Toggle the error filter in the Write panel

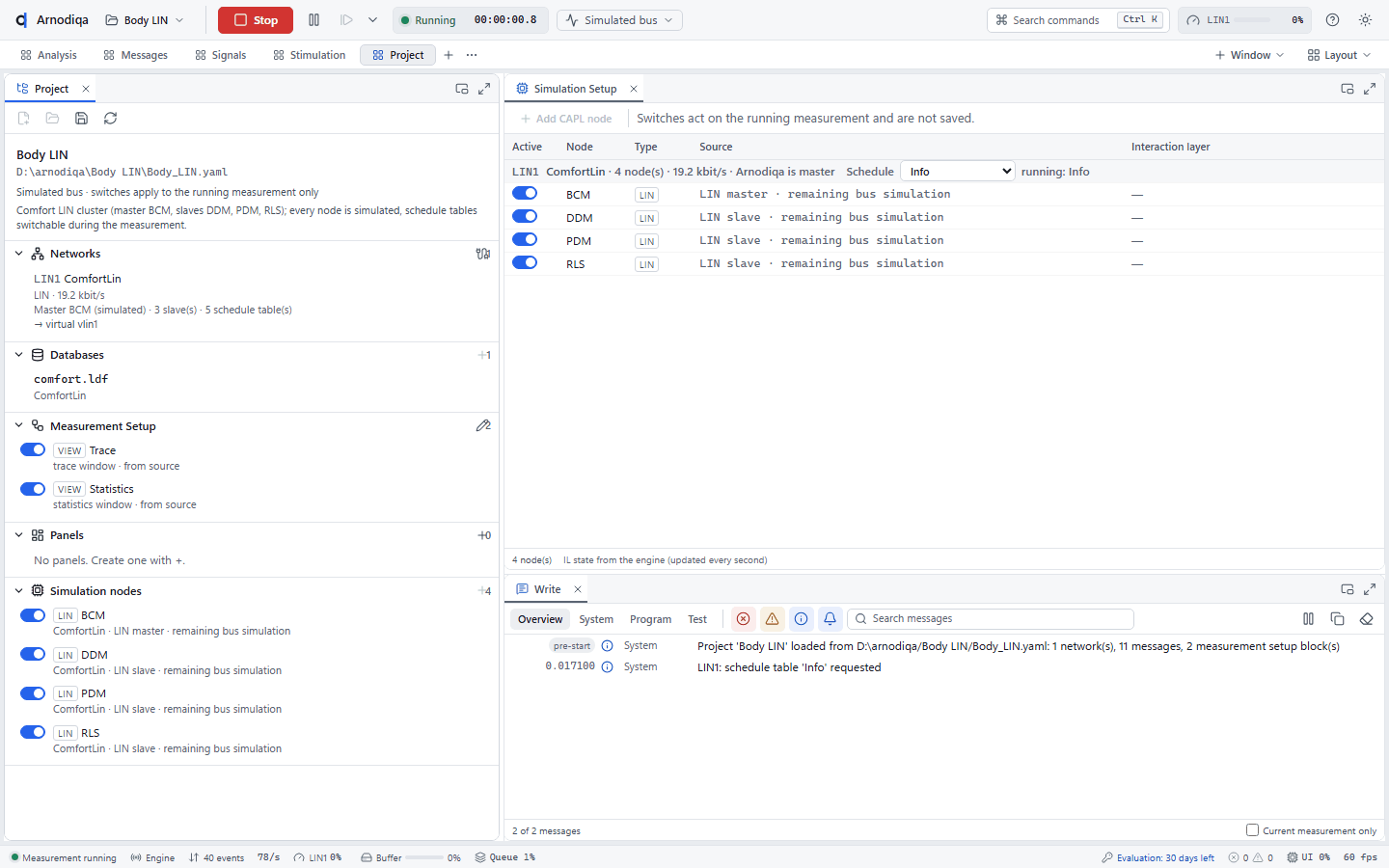pyautogui.click(x=743, y=619)
